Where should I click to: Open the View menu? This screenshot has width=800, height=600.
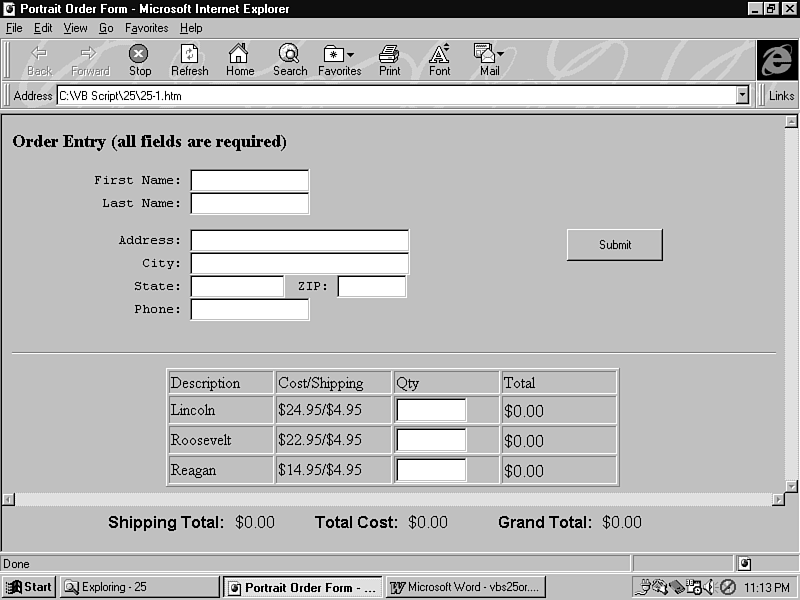pyautogui.click(x=76, y=28)
